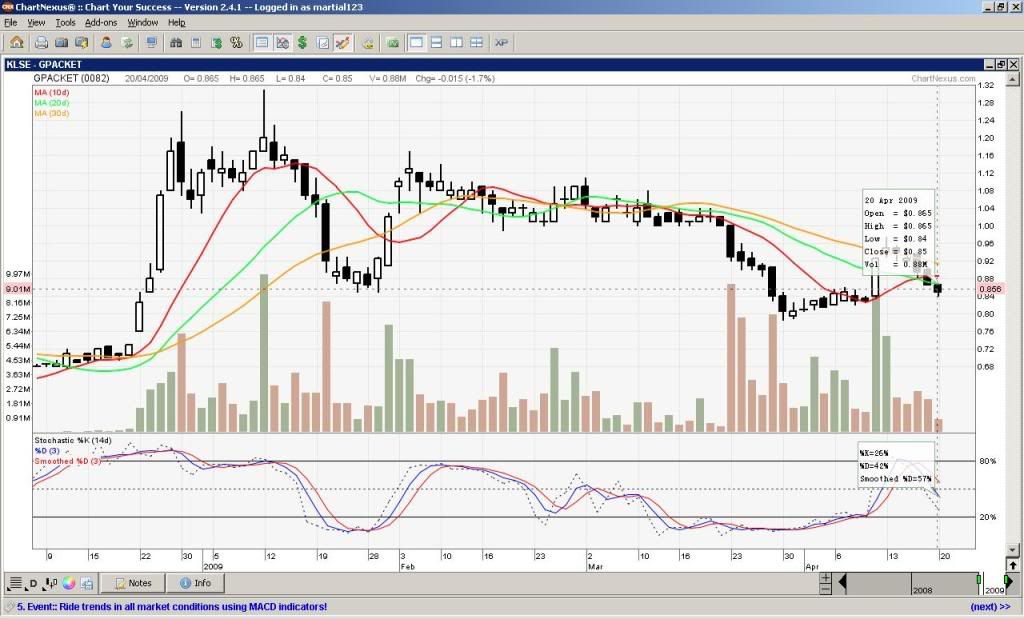1024x619 pixels.
Task: Click the green dollar sheet icon
Action: point(216,42)
